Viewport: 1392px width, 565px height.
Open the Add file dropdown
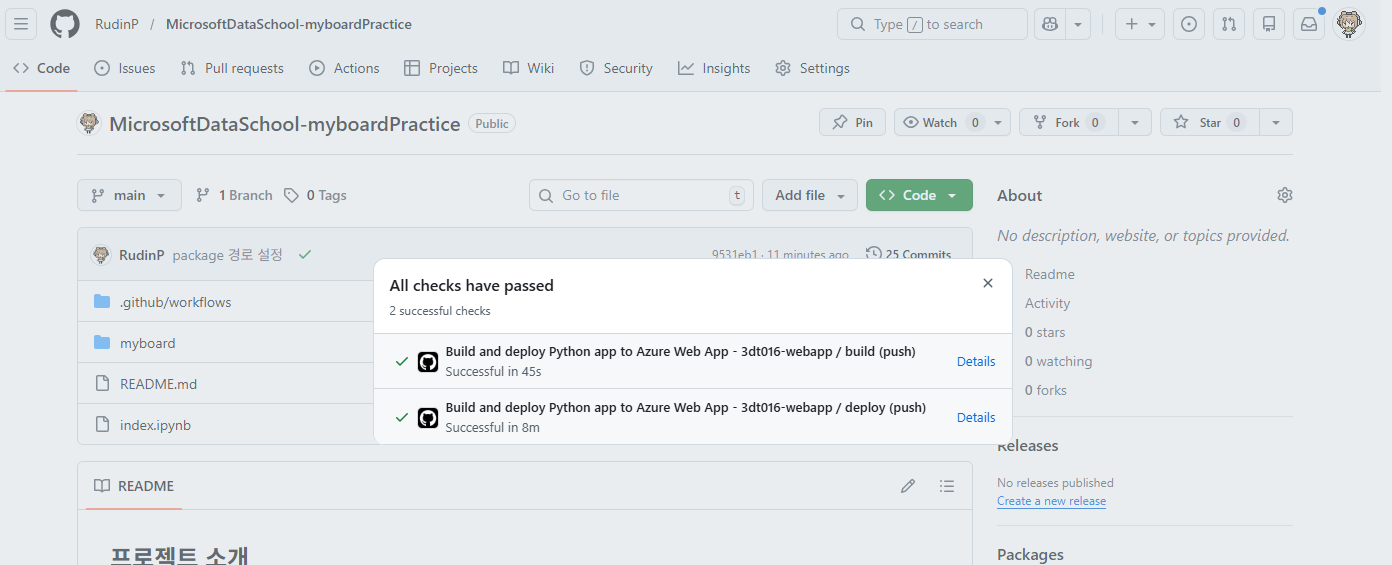tap(810, 195)
